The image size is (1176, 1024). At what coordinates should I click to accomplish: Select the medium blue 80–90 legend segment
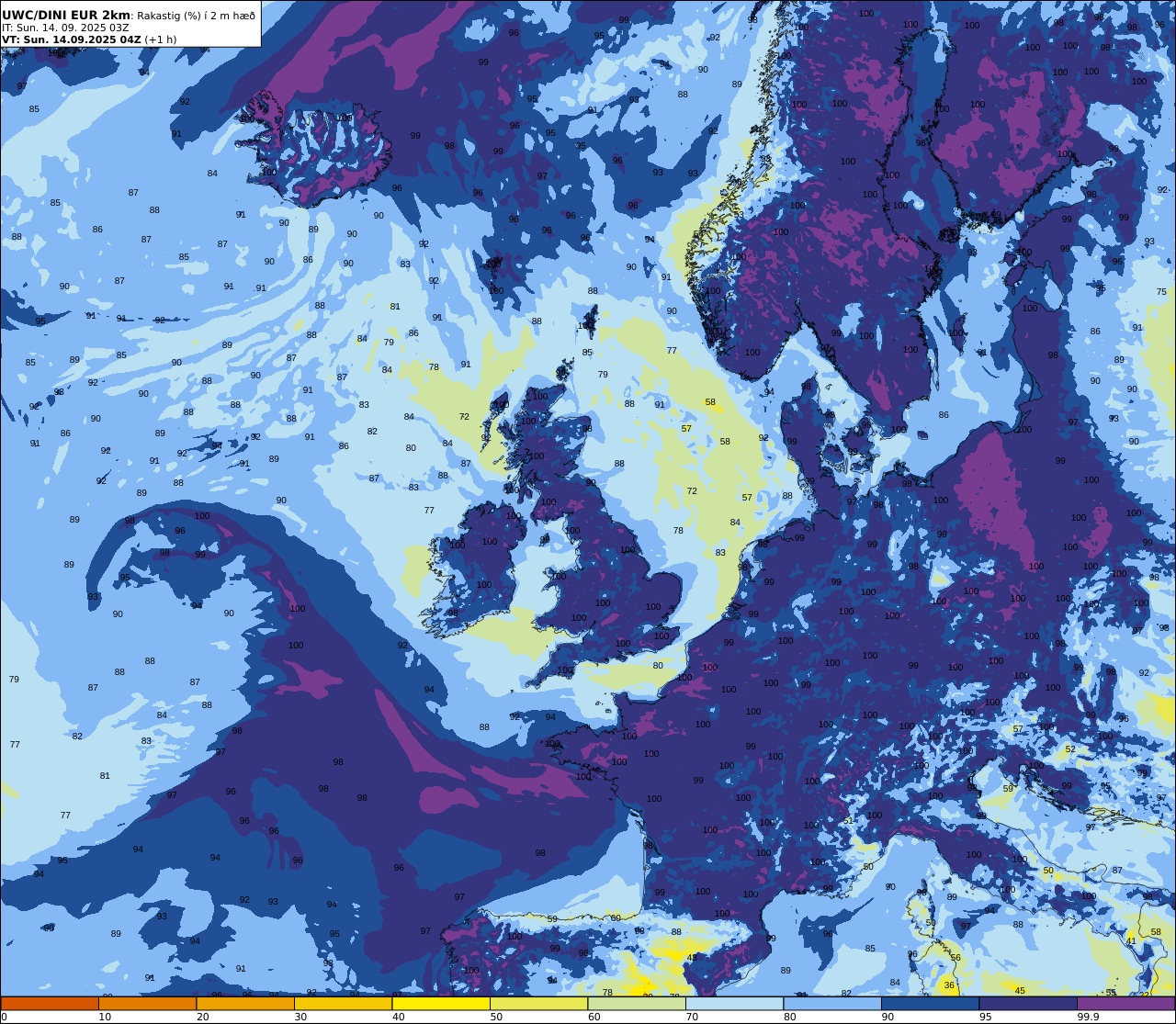click(832, 1004)
